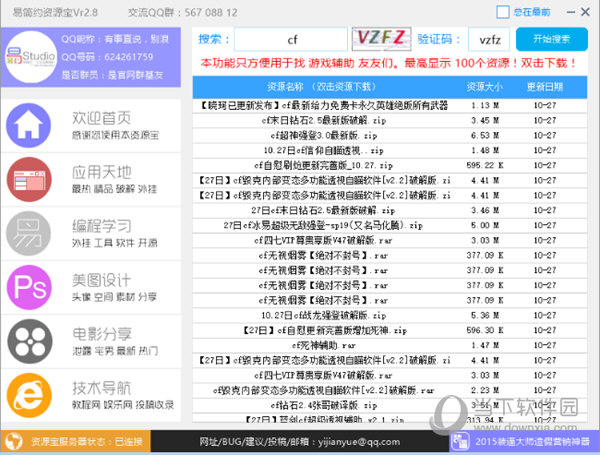
Task: Click the yijianyue@qq.com contact text
Action: tap(359, 442)
